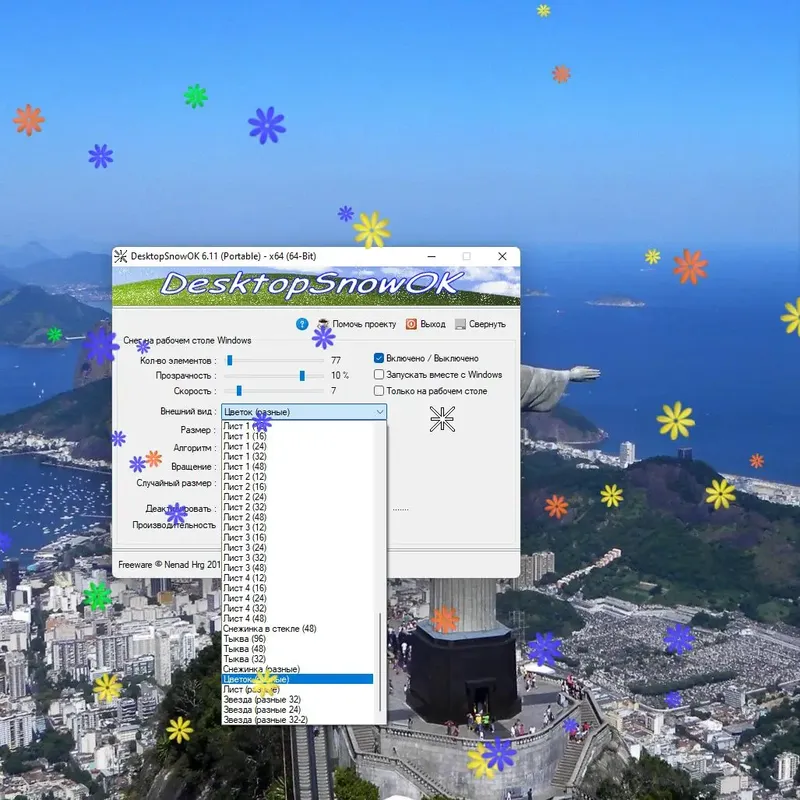Collapse the Внешний вид combo box arrow

(x=380, y=412)
